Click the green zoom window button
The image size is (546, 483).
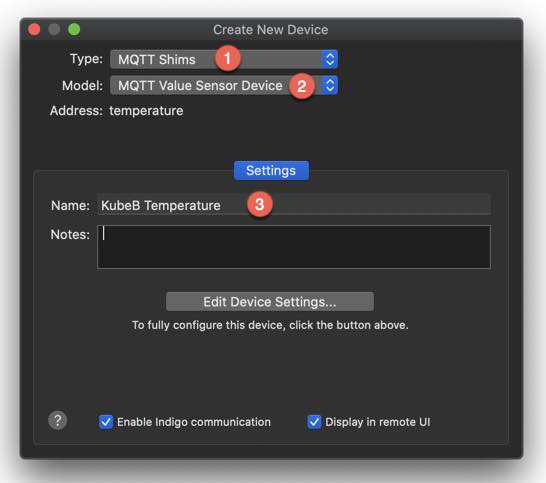point(74,30)
